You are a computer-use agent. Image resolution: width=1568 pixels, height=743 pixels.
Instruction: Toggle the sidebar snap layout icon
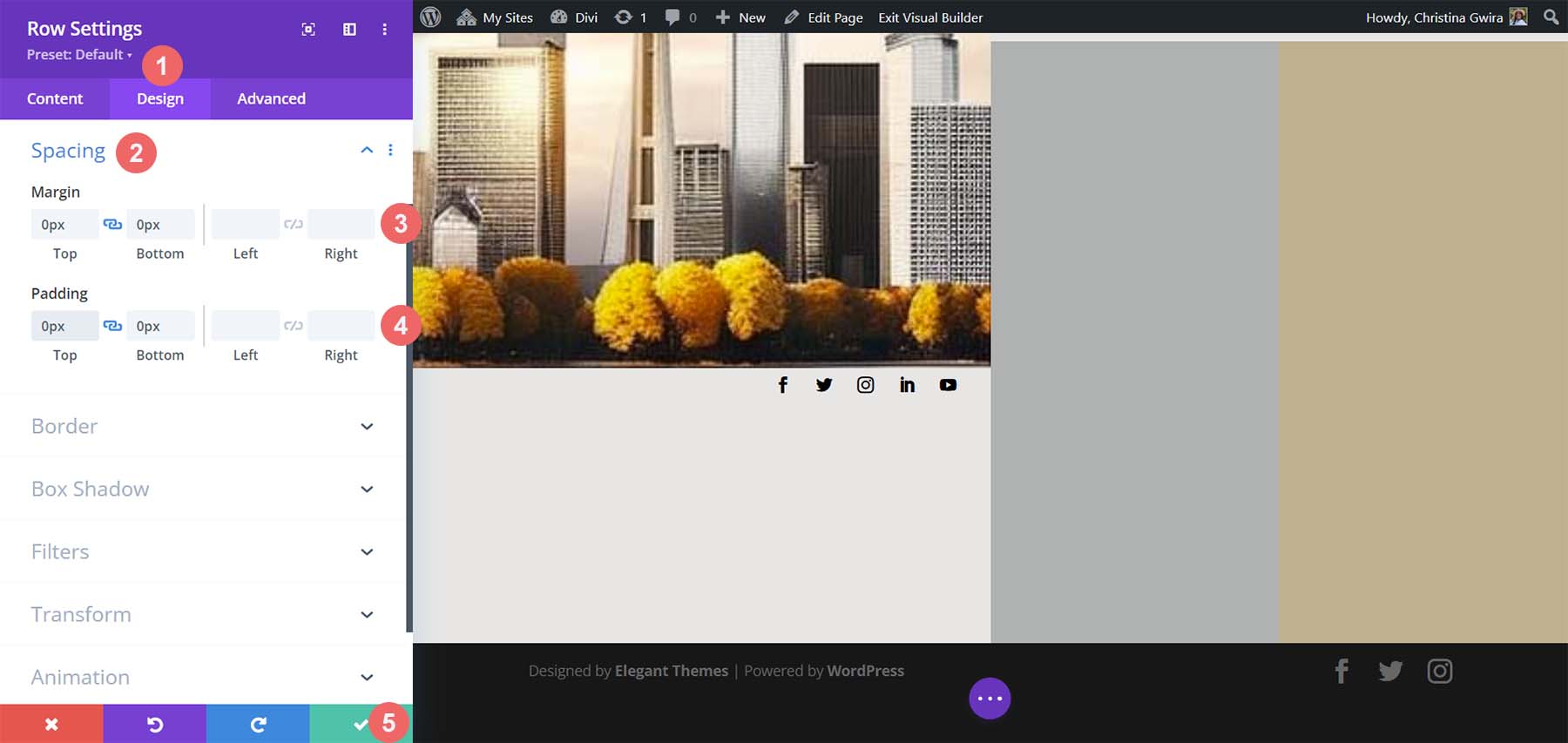point(349,30)
